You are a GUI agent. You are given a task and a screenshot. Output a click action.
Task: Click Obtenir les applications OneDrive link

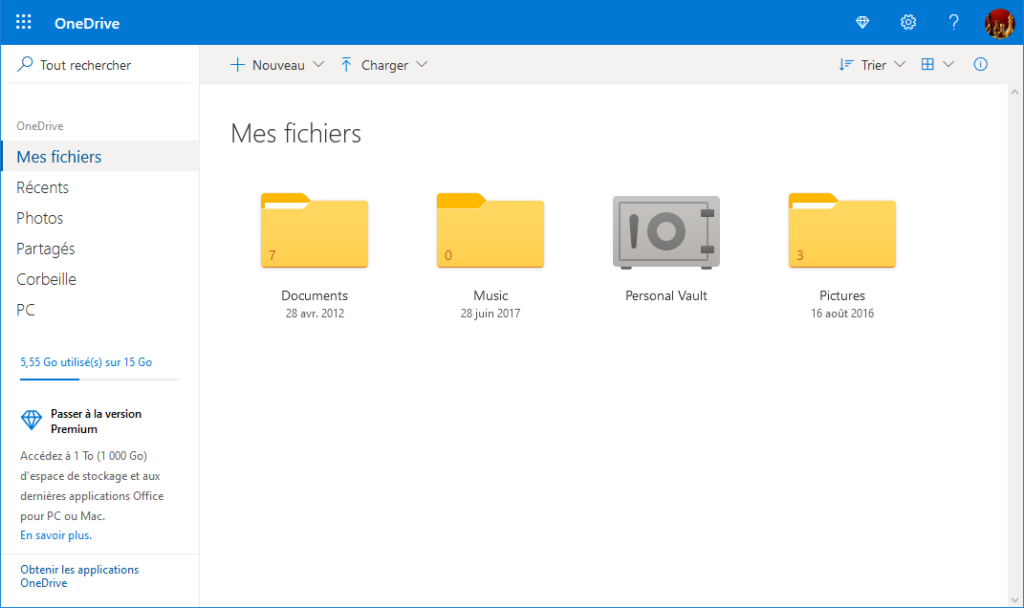coord(79,576)
